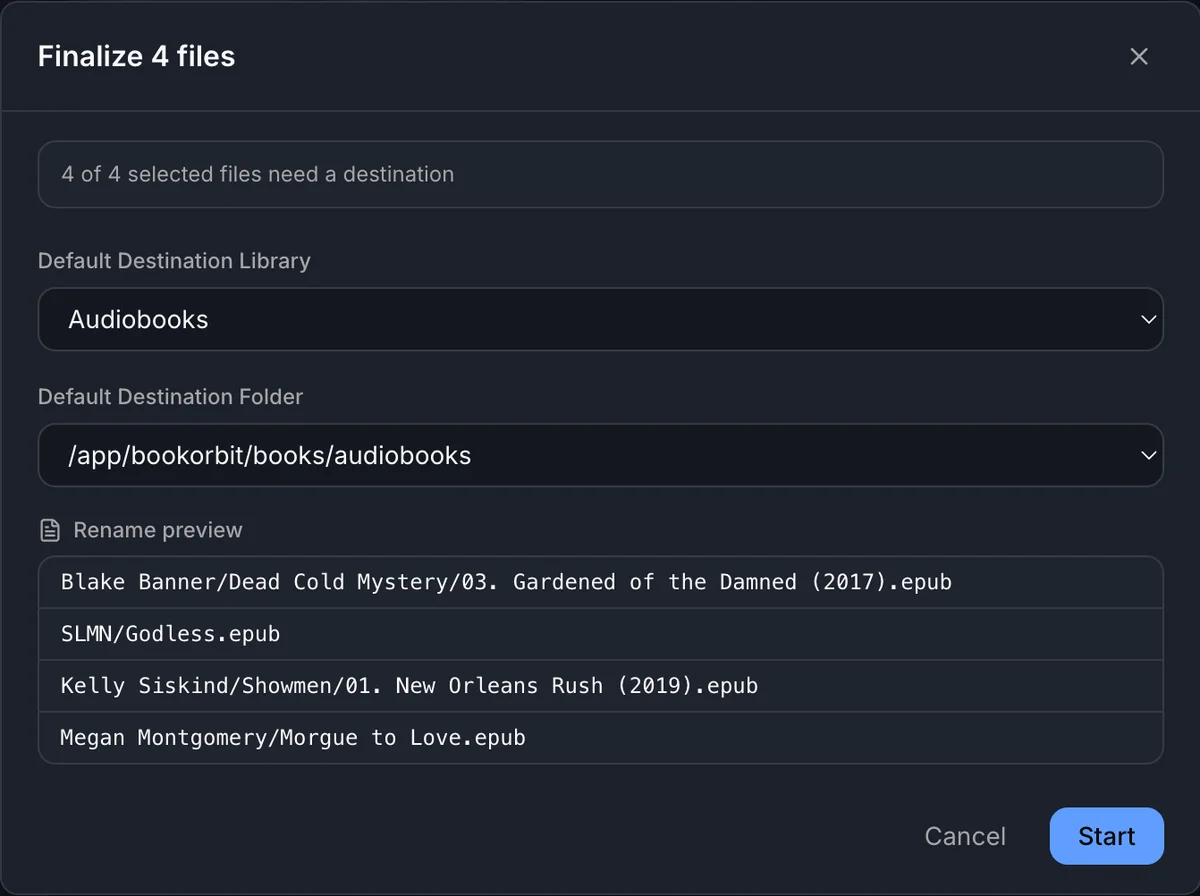Click the Rename preview document icon
Image resolution: width=1200 pixels, height=896 pixels.
pyautogui.click(x=49, y=530)
